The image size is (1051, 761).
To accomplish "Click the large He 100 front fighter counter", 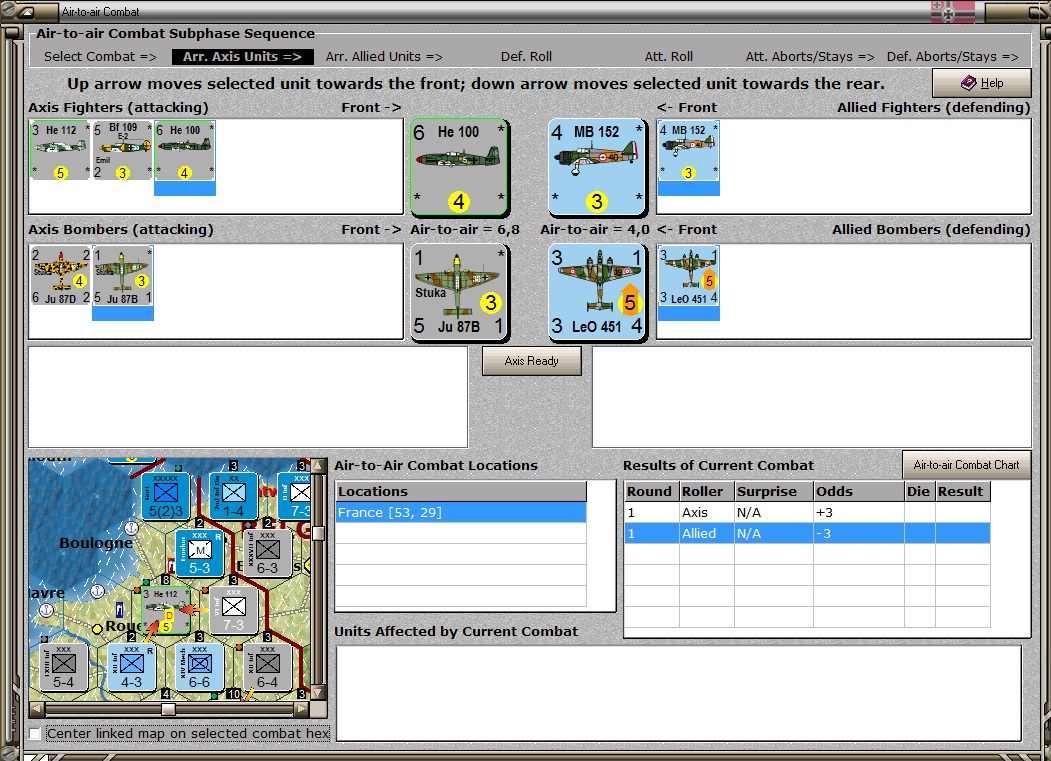I will click(459, 168).
